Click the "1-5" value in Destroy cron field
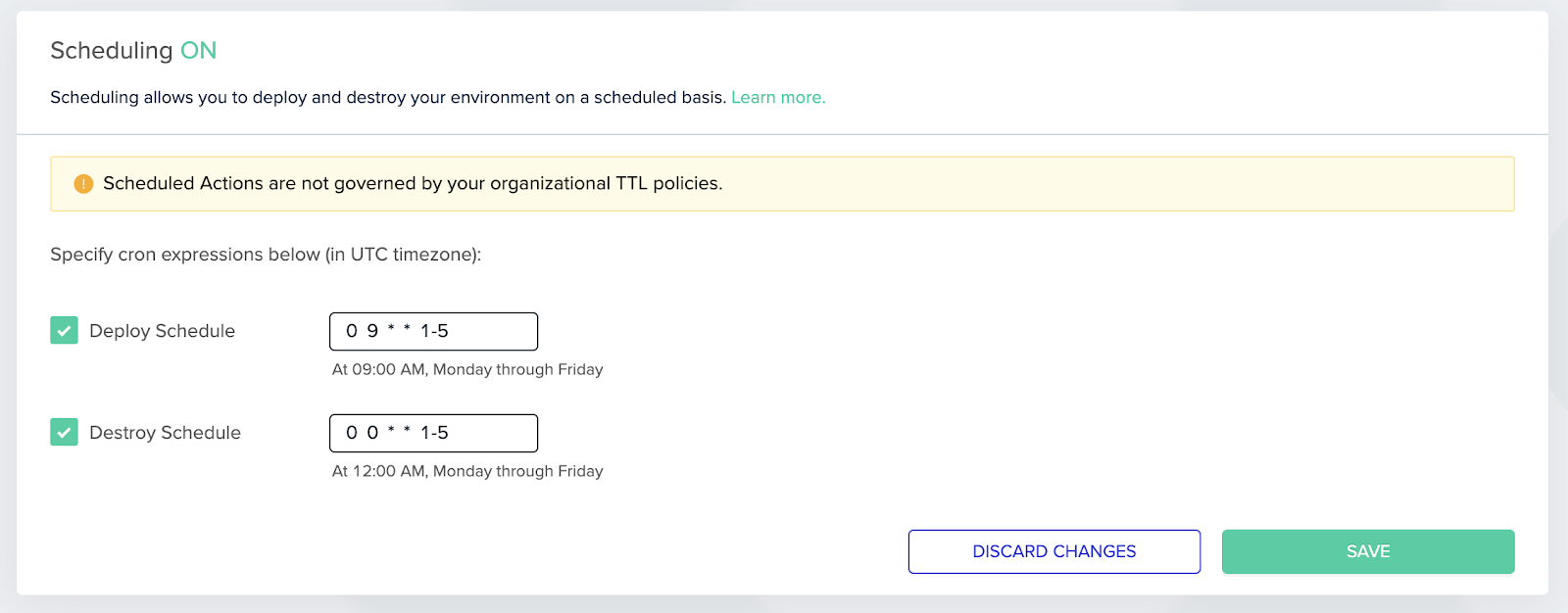1568x613 pixels. 434,433
